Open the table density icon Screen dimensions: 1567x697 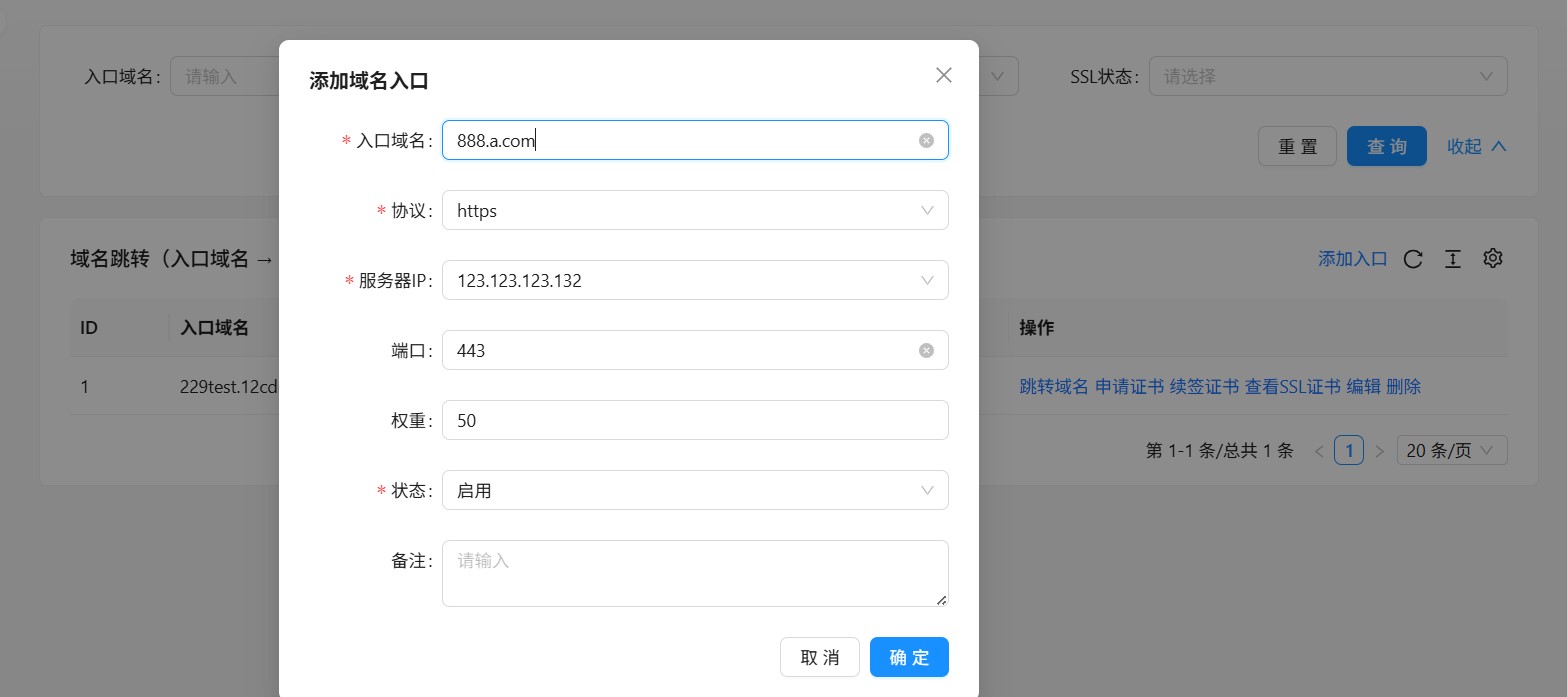[x=1452, y=259]
